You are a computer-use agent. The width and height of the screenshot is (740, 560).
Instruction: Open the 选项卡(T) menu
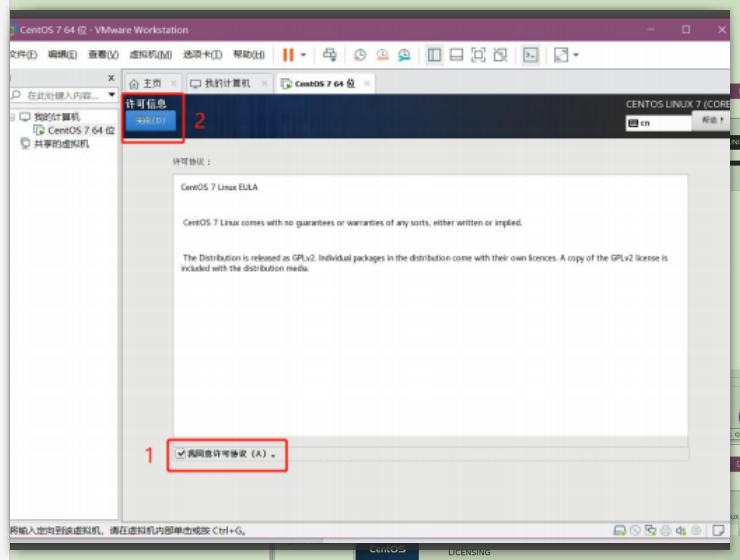tap(202, 55)
